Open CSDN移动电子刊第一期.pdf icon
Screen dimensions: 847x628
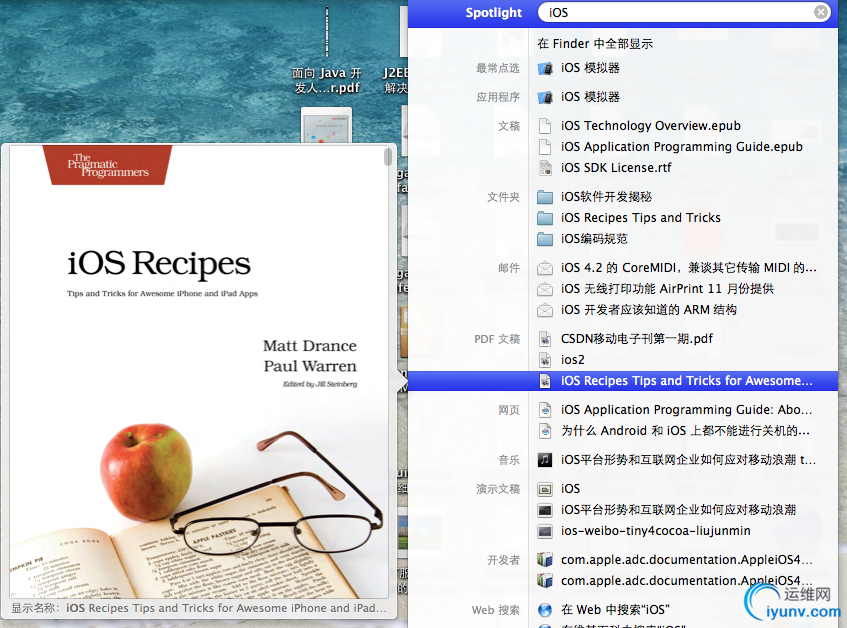point(545,339)
